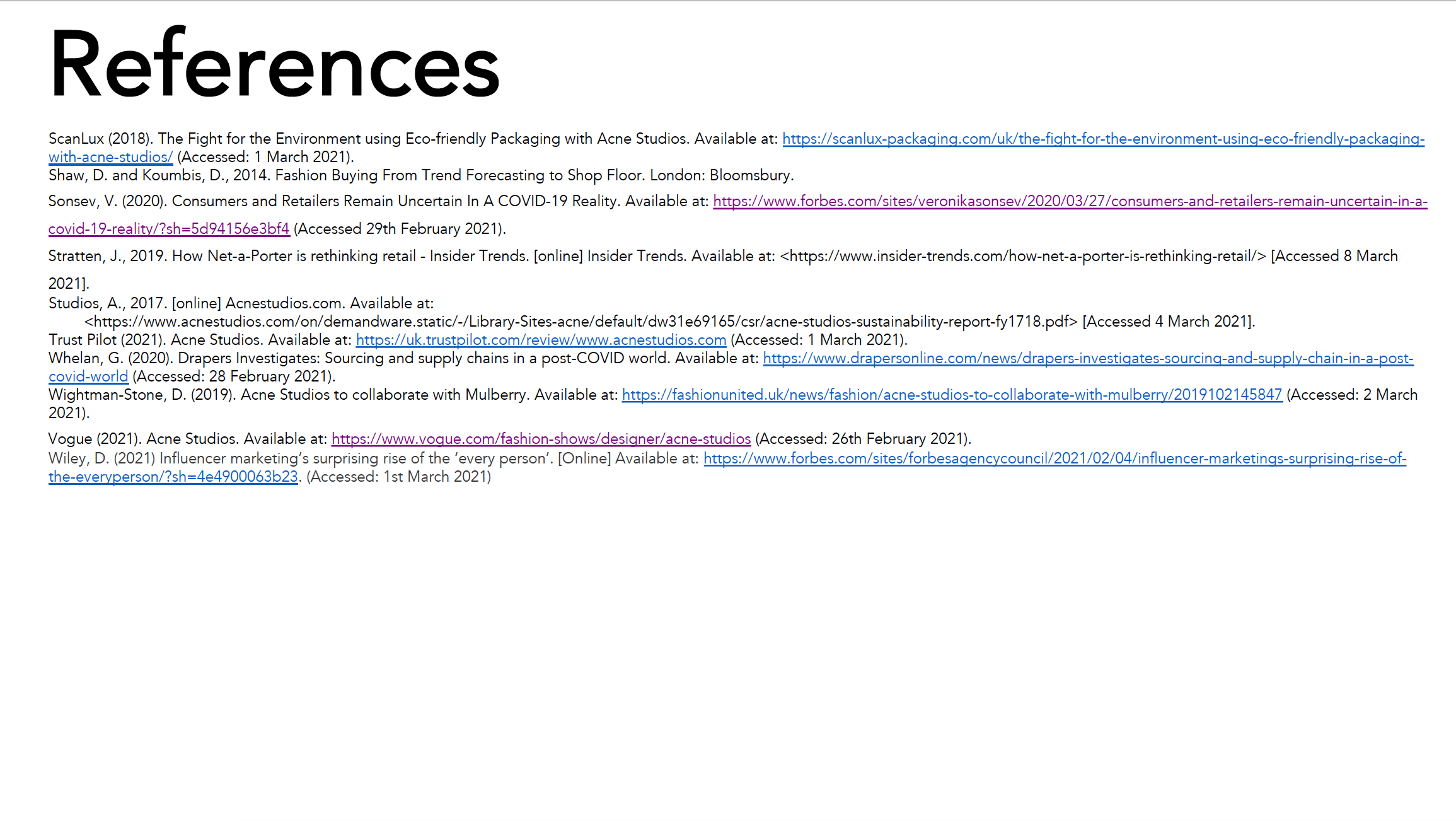Open the Forbes influencer marketing everyperson link

(x=1054, y=458)
